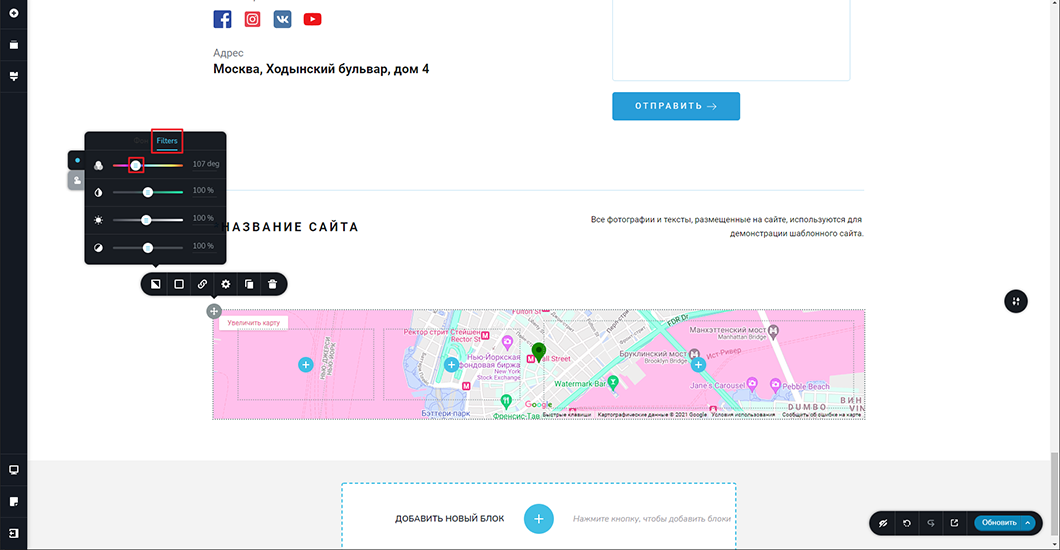Screen dimensions: 1060x550
Task: Adjust the hue slider handle
Action: tap(136, 165)
